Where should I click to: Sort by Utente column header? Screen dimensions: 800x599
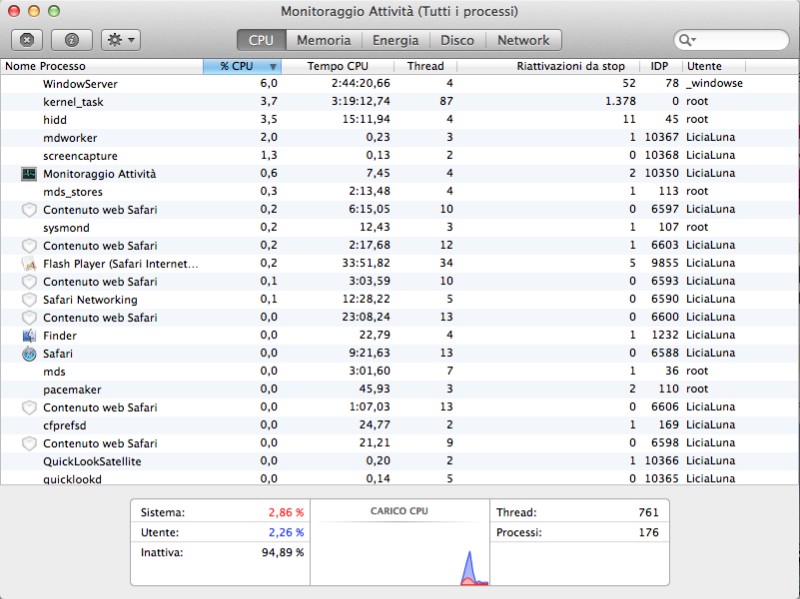tap(714, 66)
